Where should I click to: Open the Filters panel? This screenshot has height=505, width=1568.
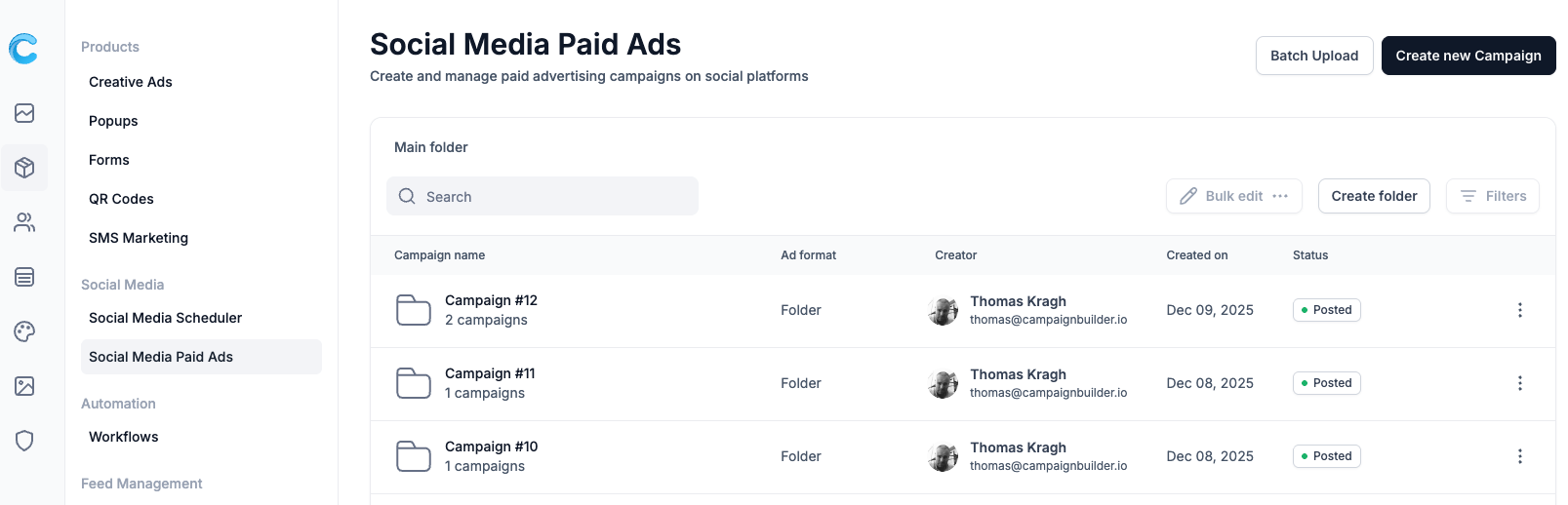(x=1492, y=196)
